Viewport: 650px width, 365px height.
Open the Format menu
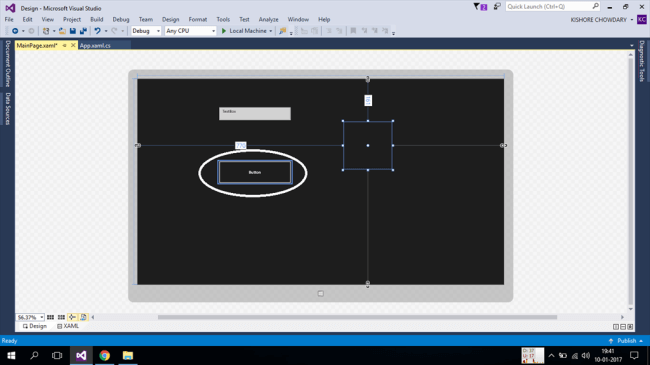tap(198, 19)
